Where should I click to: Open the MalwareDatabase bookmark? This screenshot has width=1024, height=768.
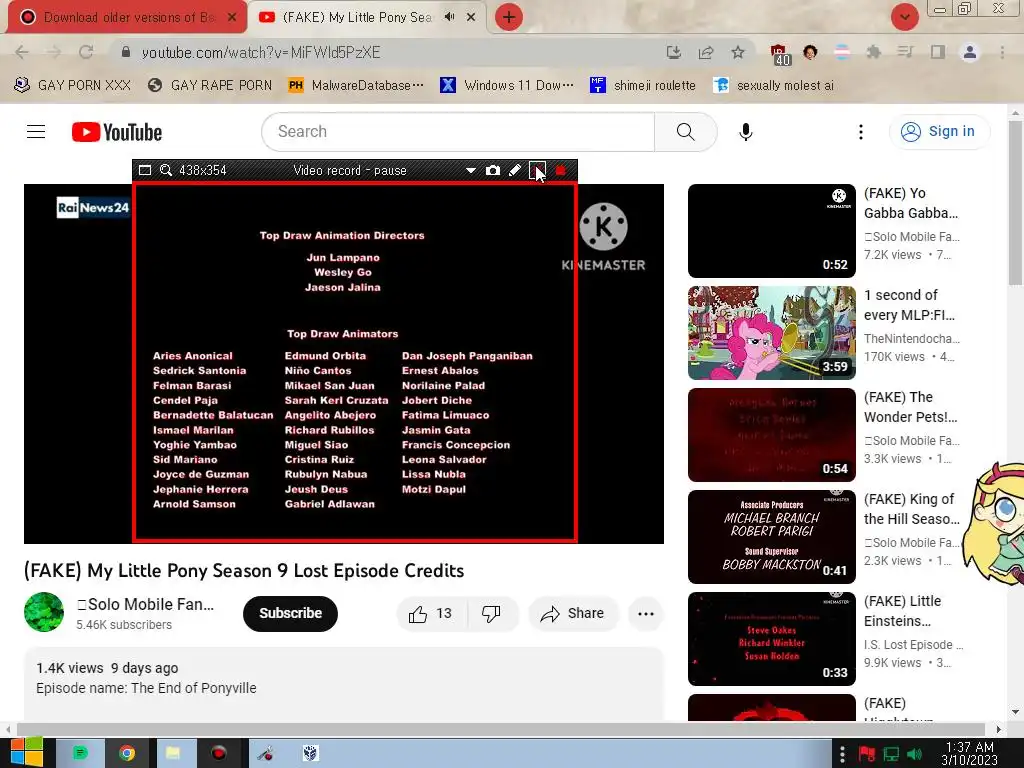tap(356, 86)
